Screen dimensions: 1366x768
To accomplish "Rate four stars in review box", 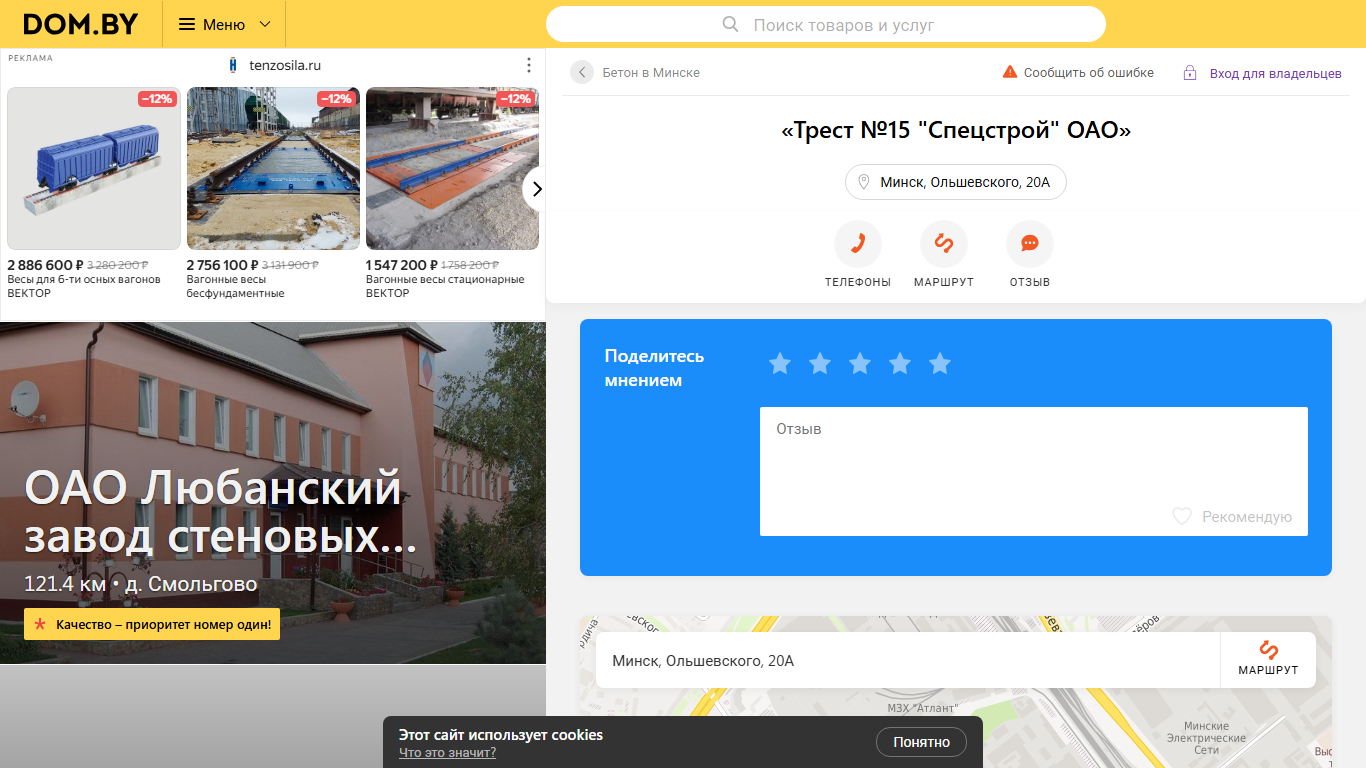I will tap(900, 363).
